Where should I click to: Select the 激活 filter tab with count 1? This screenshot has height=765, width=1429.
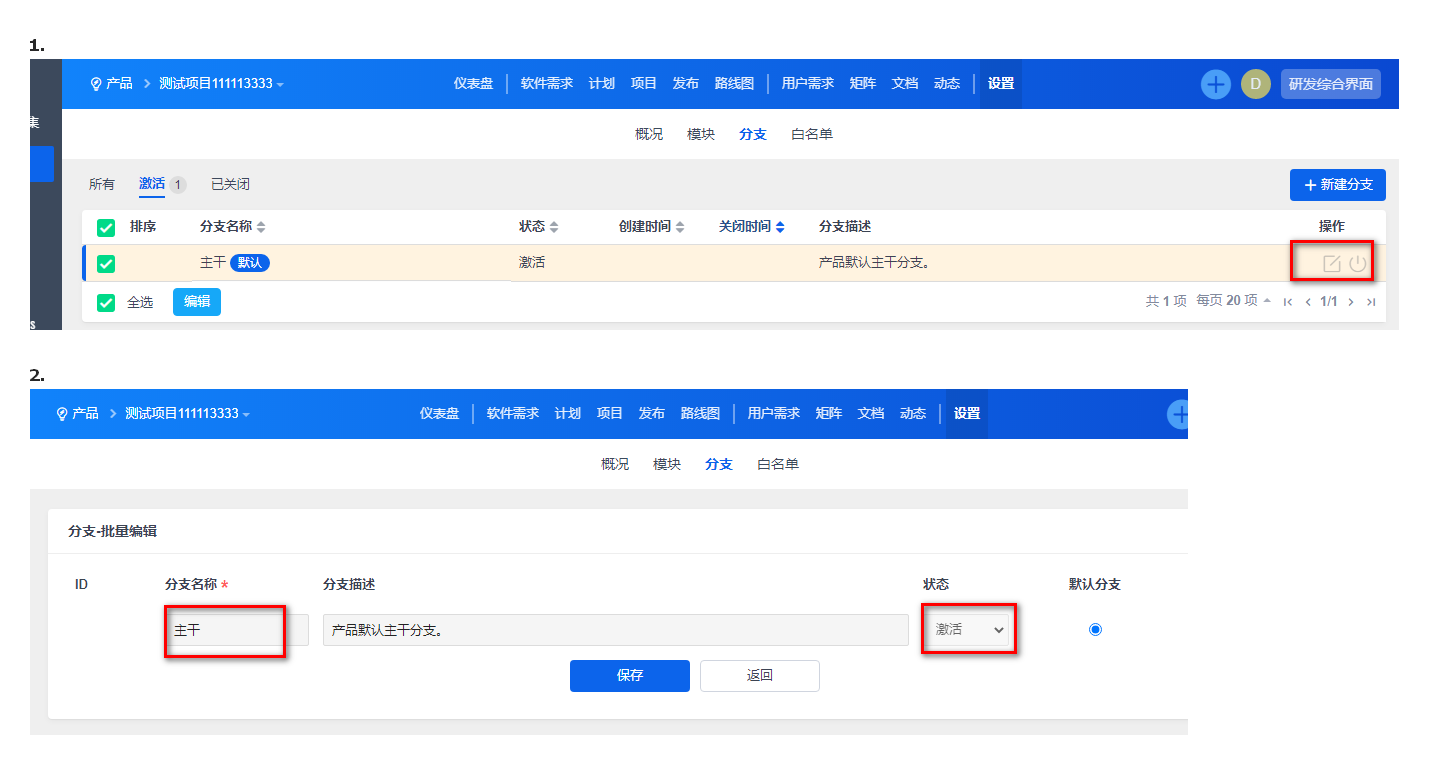coord(162,184)
